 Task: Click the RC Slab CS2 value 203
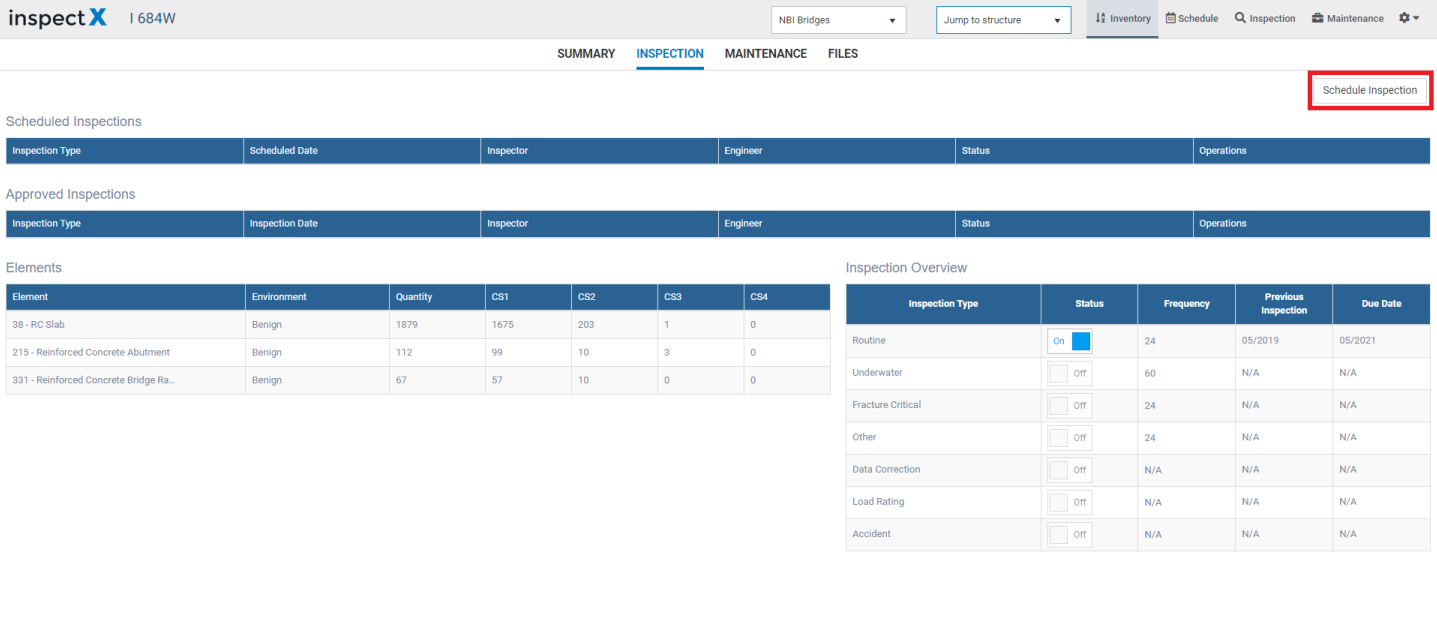pyautogui.click(x=586, y=324)
